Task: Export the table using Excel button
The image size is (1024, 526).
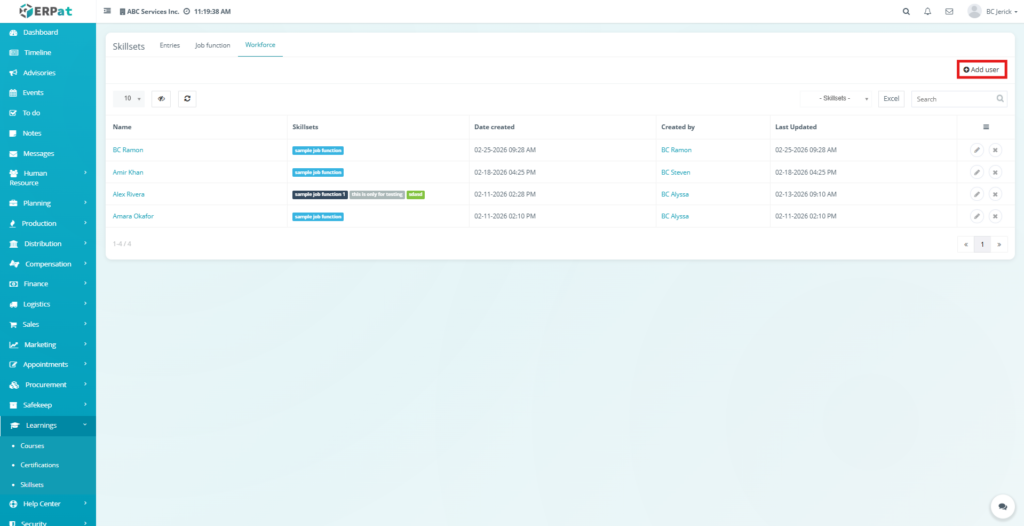Action: (x=891, y=99)
